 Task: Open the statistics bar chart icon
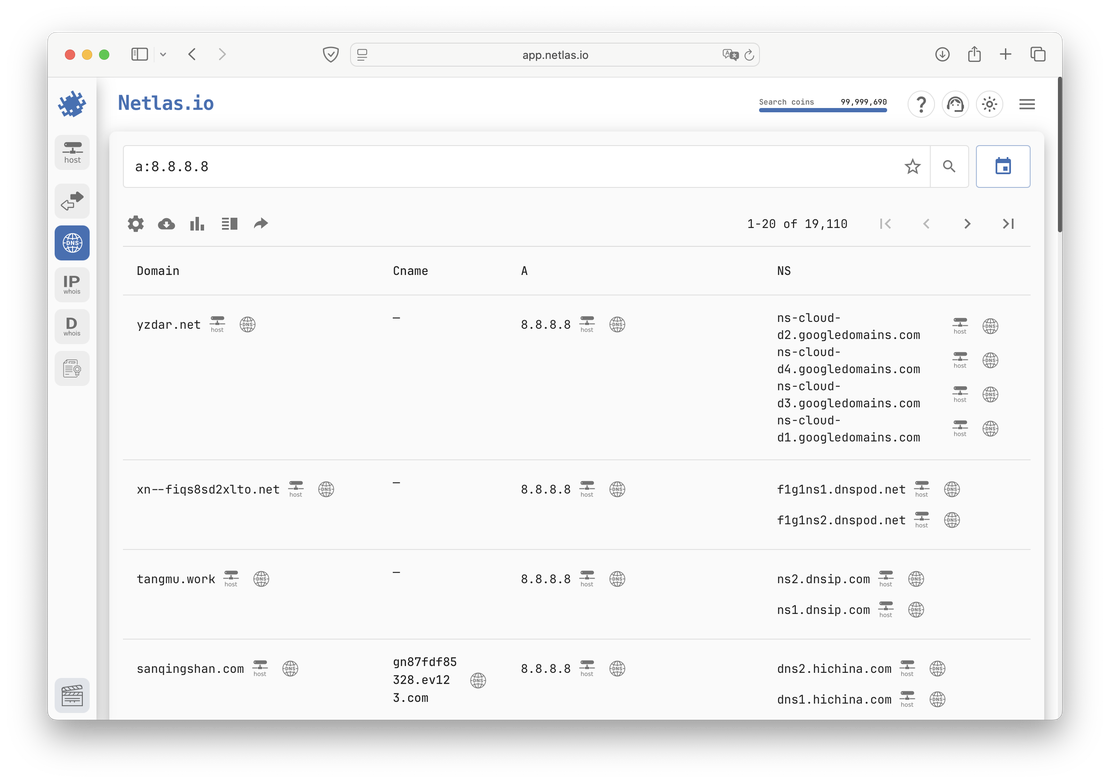coord(197,224)
